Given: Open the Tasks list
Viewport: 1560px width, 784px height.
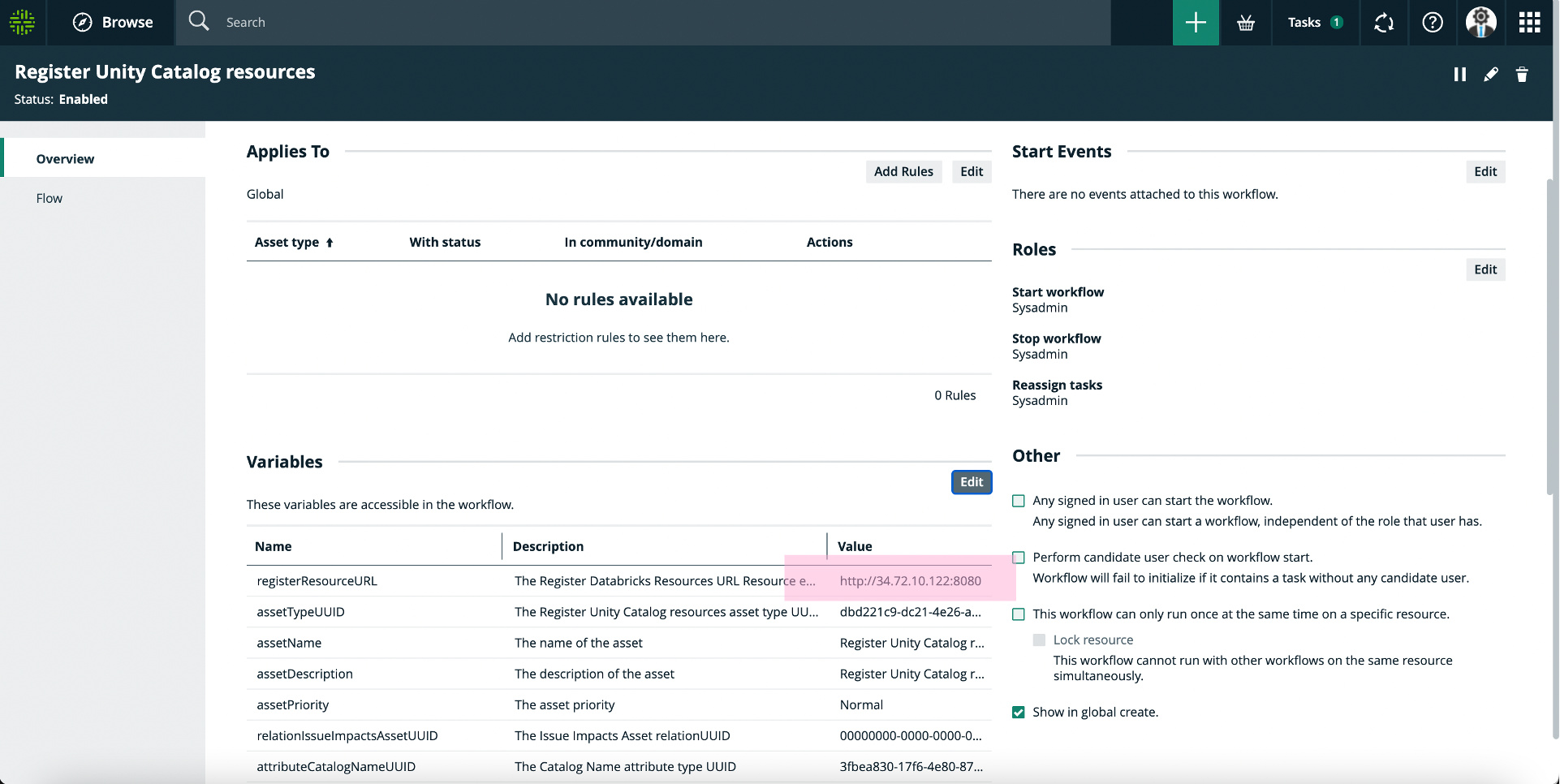Looking at the screenshot, I should pyautogui.click(x=1315, y=22).
